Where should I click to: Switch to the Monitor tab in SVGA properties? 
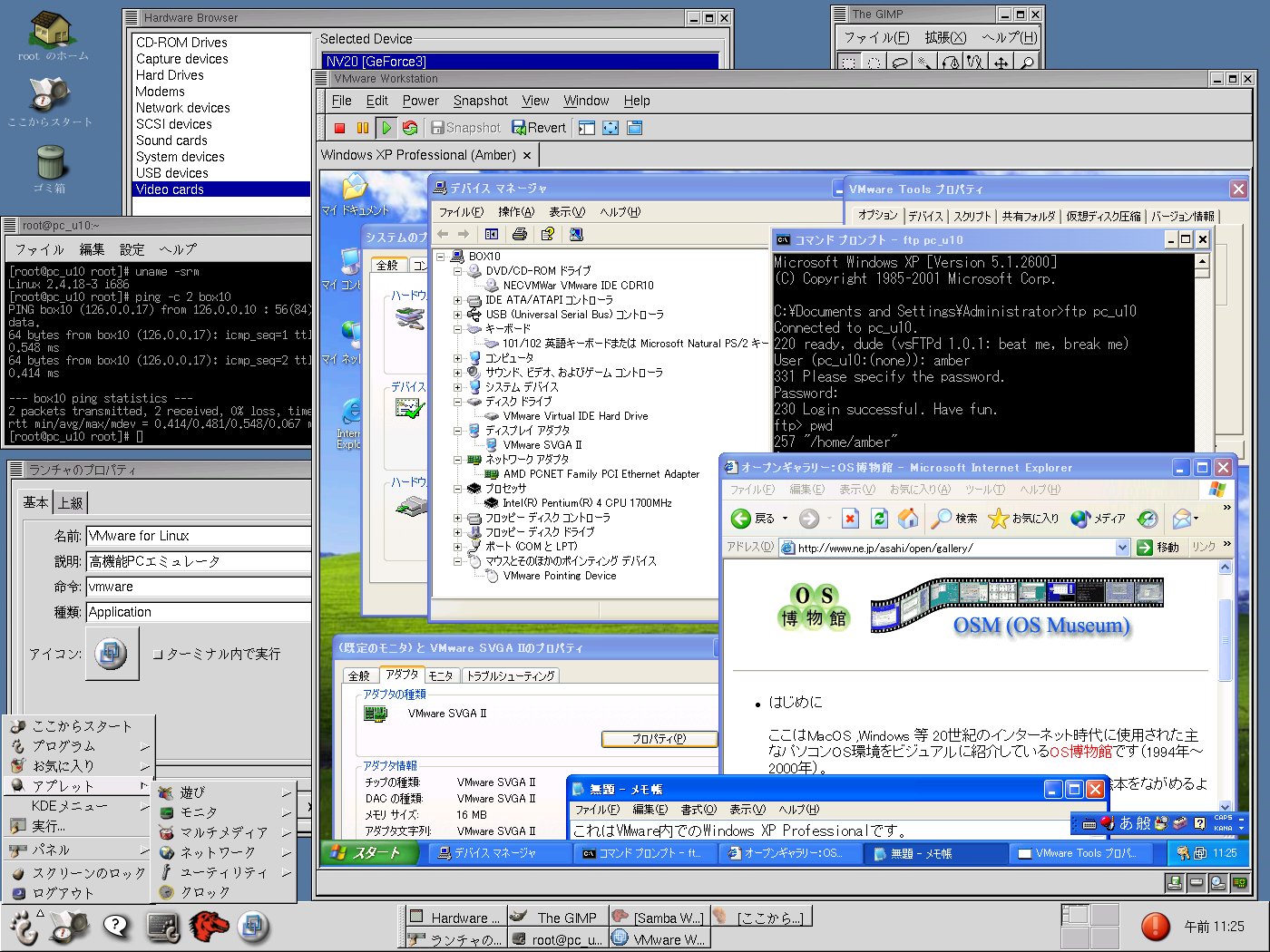441,675
